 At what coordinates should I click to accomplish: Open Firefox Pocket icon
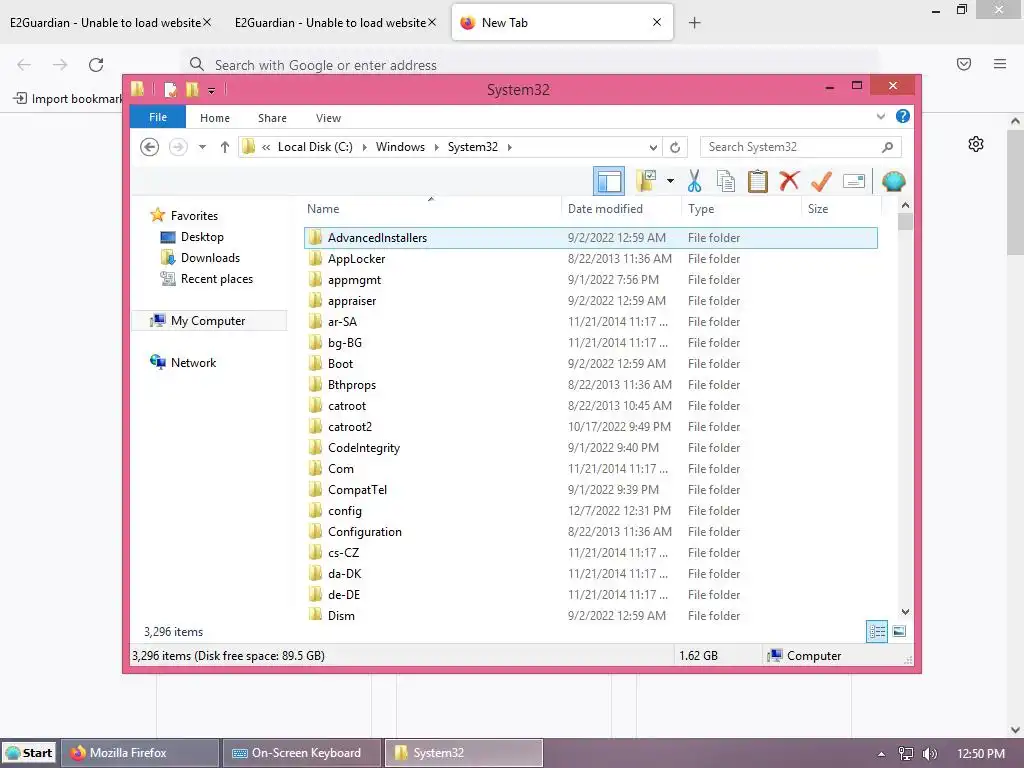(x=964, y=64)
